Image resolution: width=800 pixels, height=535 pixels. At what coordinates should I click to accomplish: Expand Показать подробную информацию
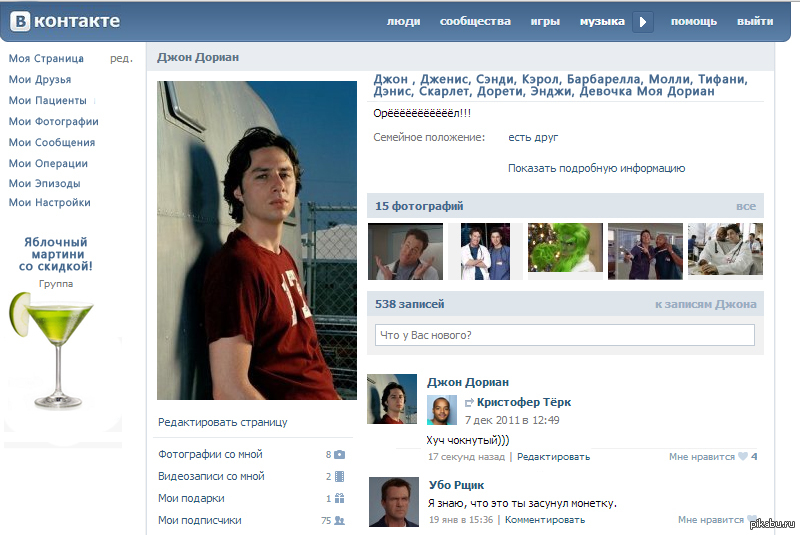coord(596,168)
